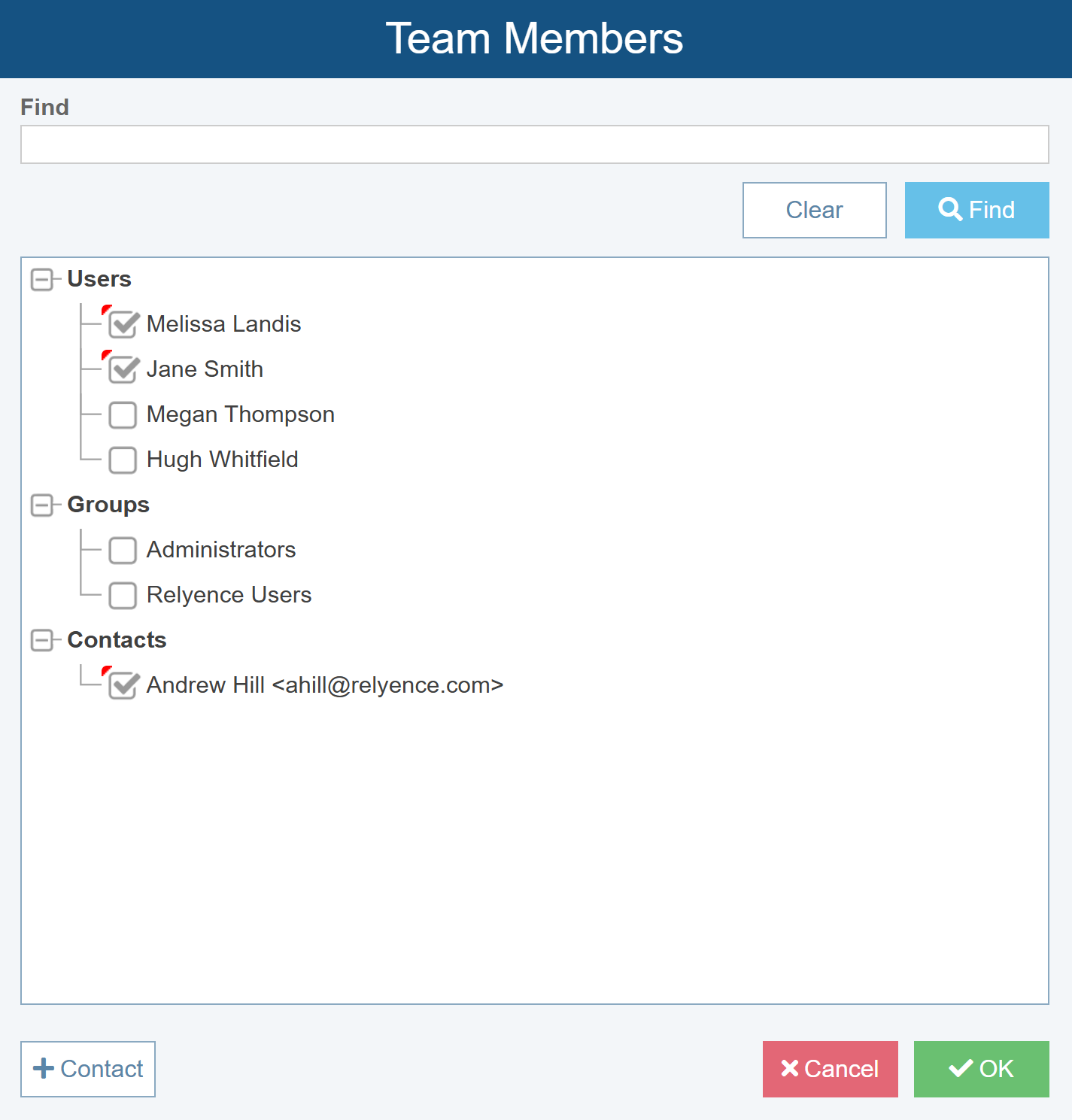
Task: Enable the Hugh Whitfield checkbox
Action: click(x=123, y=460)
